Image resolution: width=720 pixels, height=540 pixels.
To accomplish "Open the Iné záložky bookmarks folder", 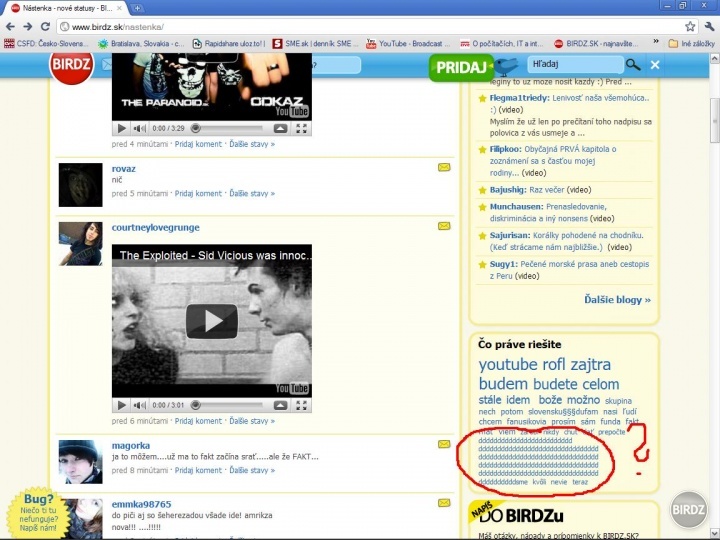I will point(692,44).
